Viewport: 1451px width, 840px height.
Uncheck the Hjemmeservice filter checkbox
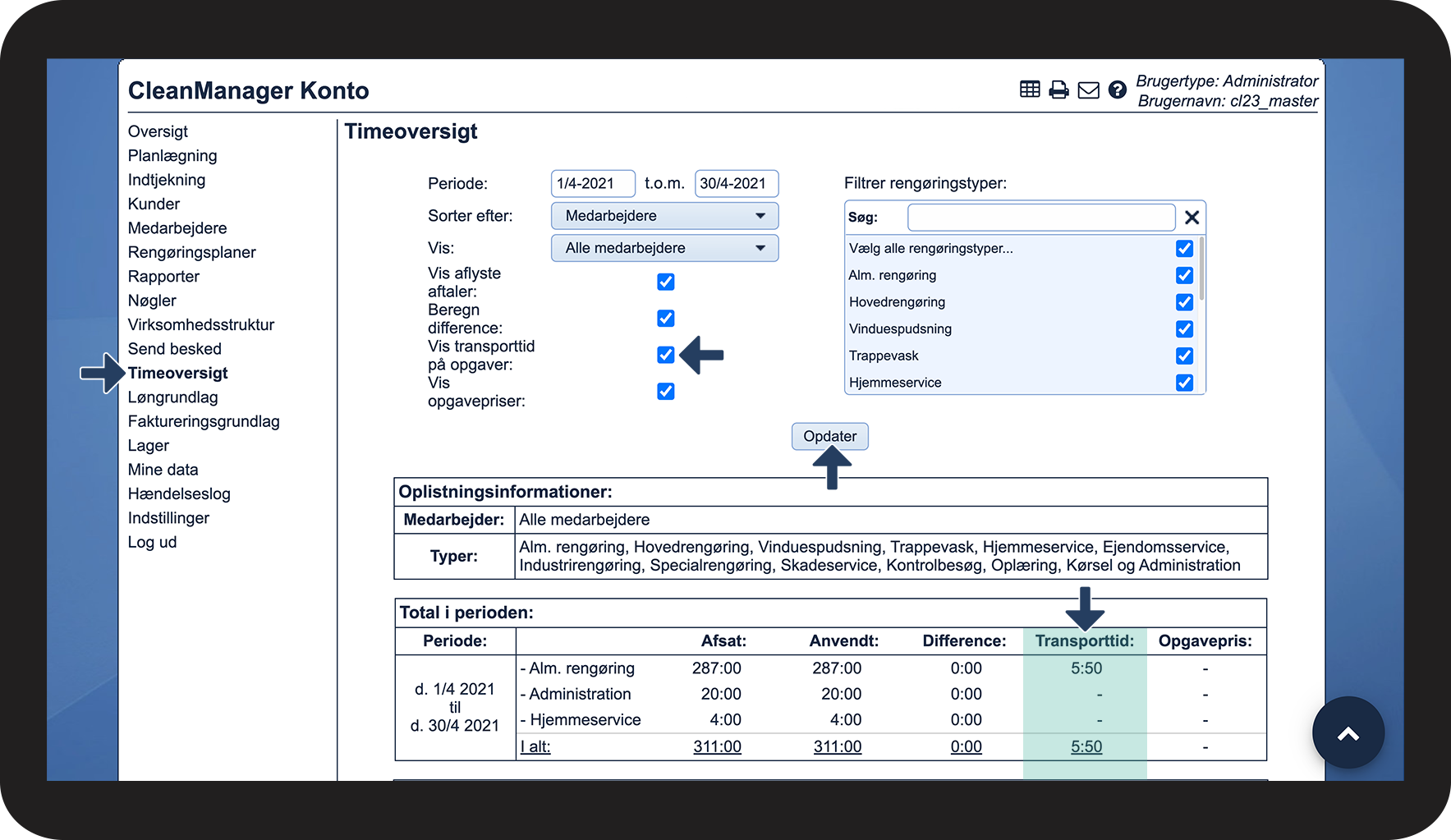[x=1184, y=383]
